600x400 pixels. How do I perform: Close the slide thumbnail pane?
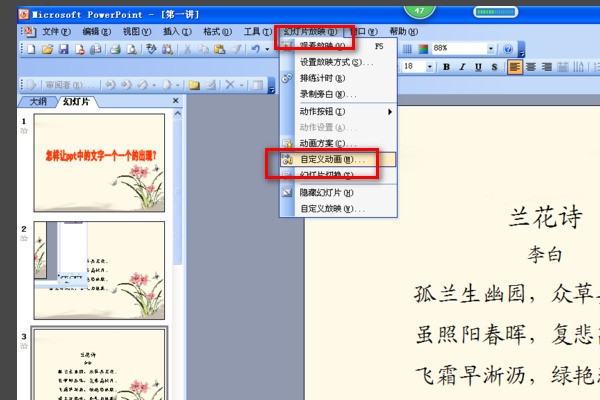coord(176,101)
